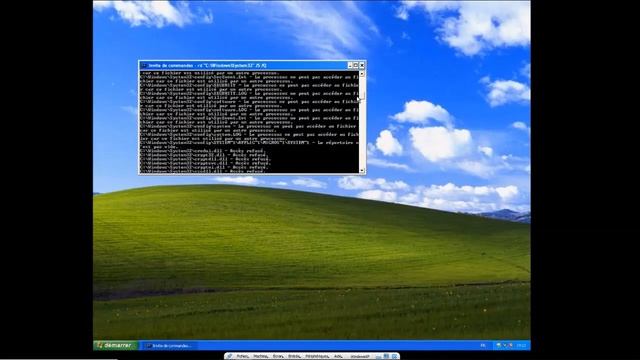Open the démarrer Start menu
Viewport: 640px width, 360px height.
116,345
